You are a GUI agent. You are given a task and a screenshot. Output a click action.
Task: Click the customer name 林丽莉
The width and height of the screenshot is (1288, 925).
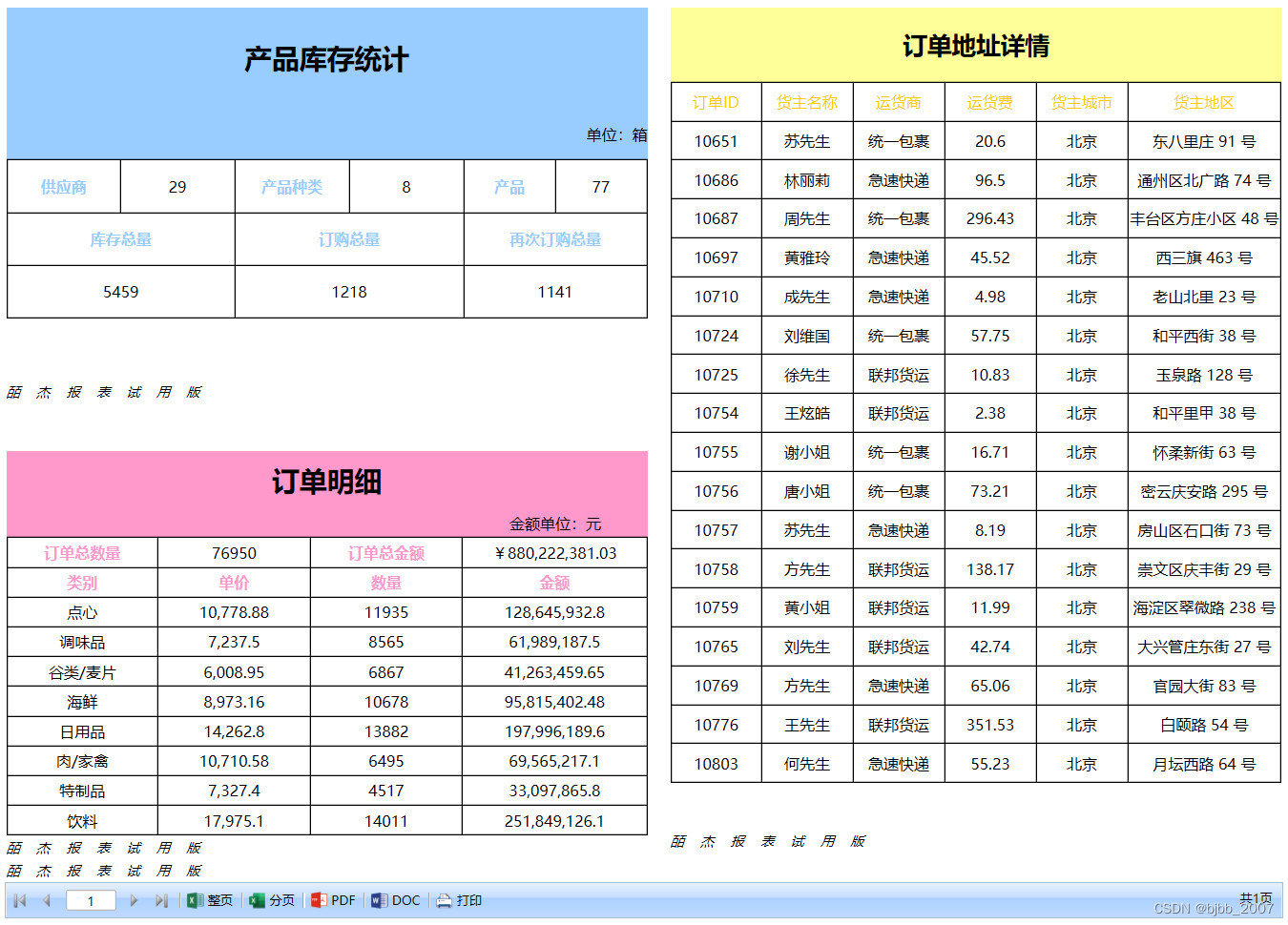807,180
